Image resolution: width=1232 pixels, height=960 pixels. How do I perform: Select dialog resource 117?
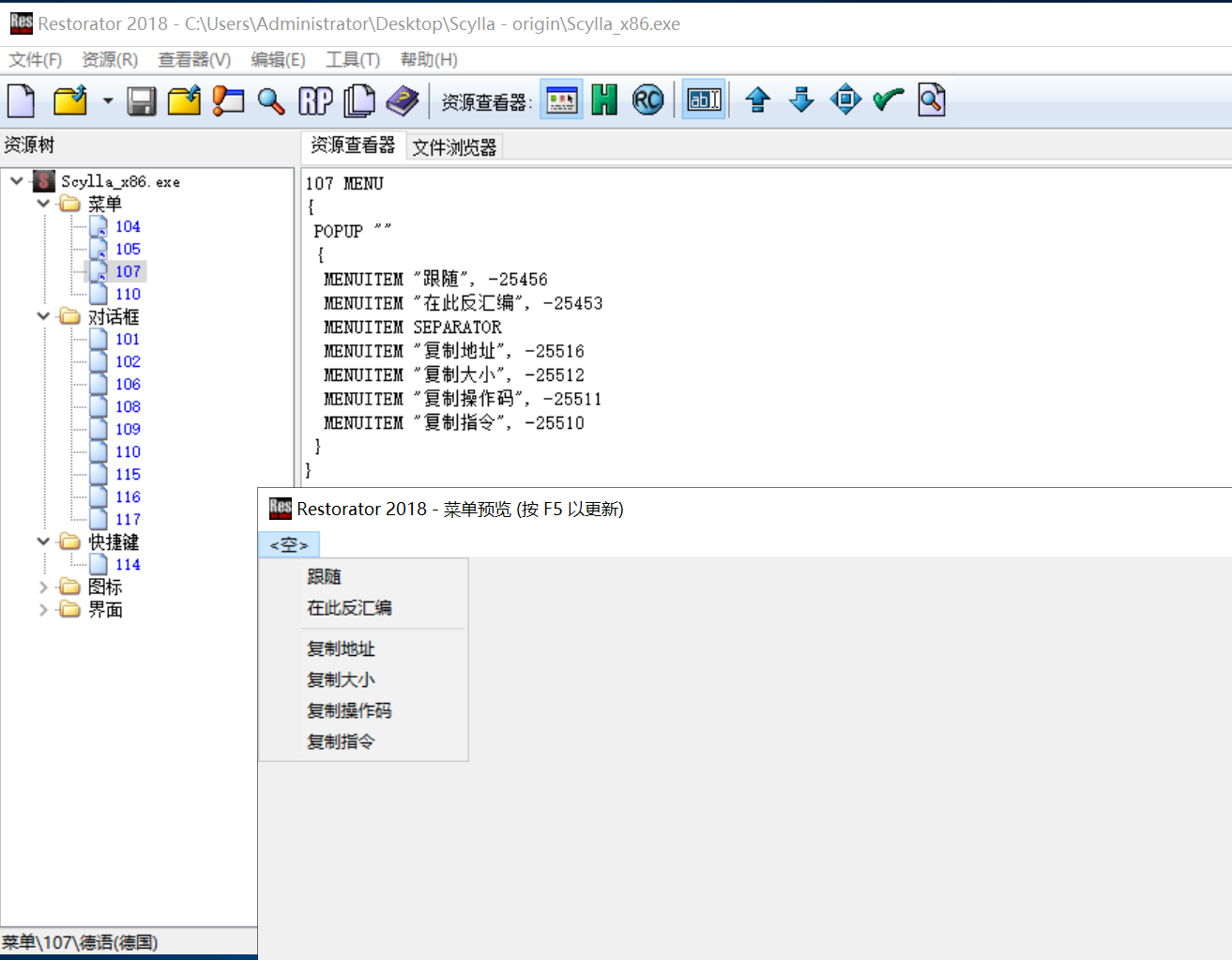tap(128, 519)
